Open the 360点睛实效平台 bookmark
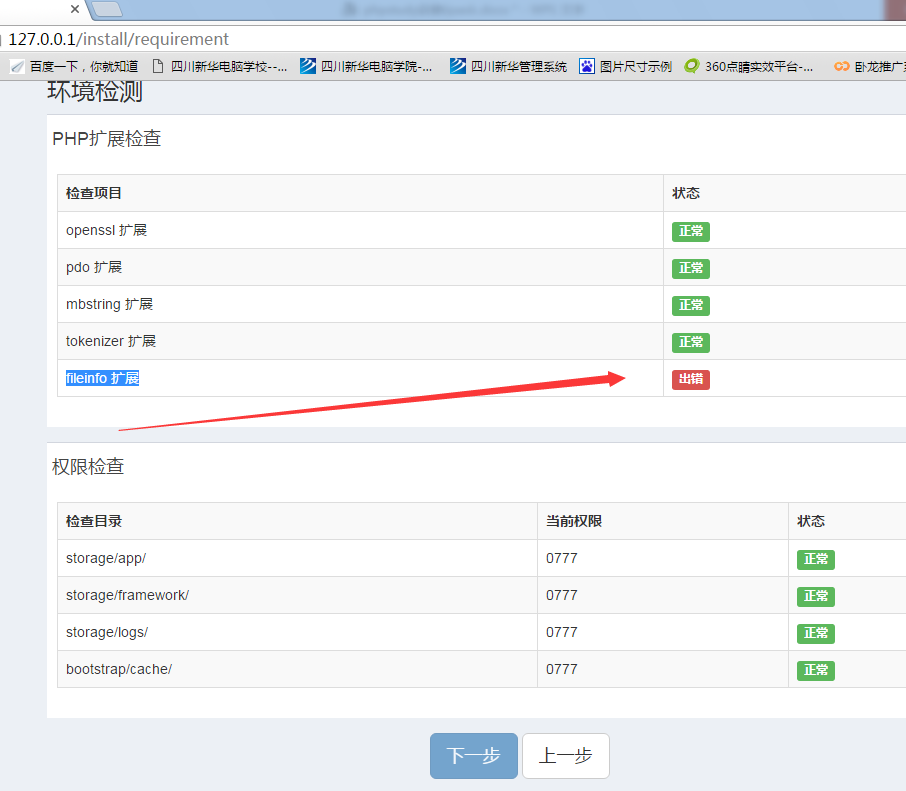This screenshot has height=791, width=906. click(749, 67)
